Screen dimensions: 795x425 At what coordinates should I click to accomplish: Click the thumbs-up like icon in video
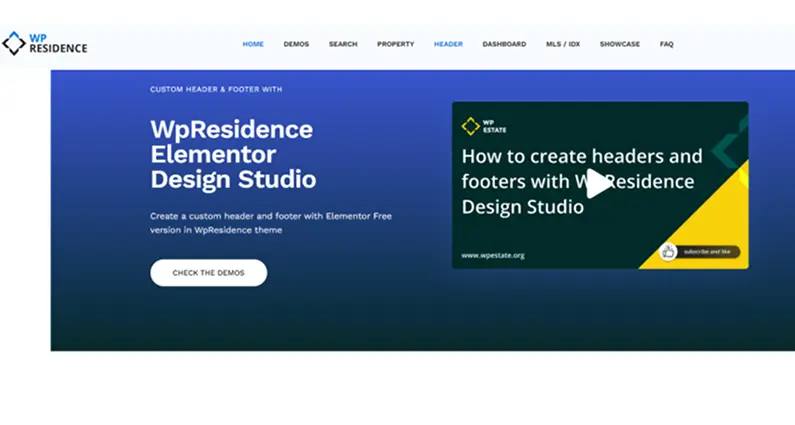coord(668,252)
